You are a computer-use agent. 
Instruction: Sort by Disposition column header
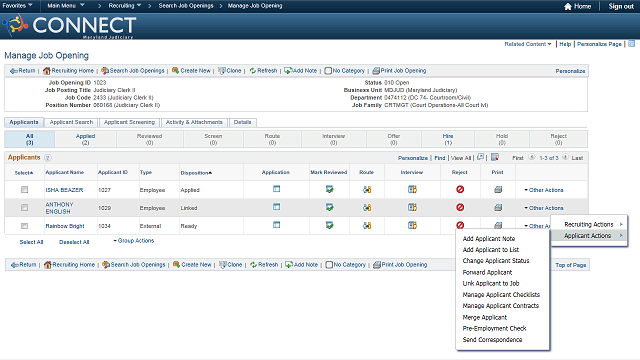(x=196, y=173)
